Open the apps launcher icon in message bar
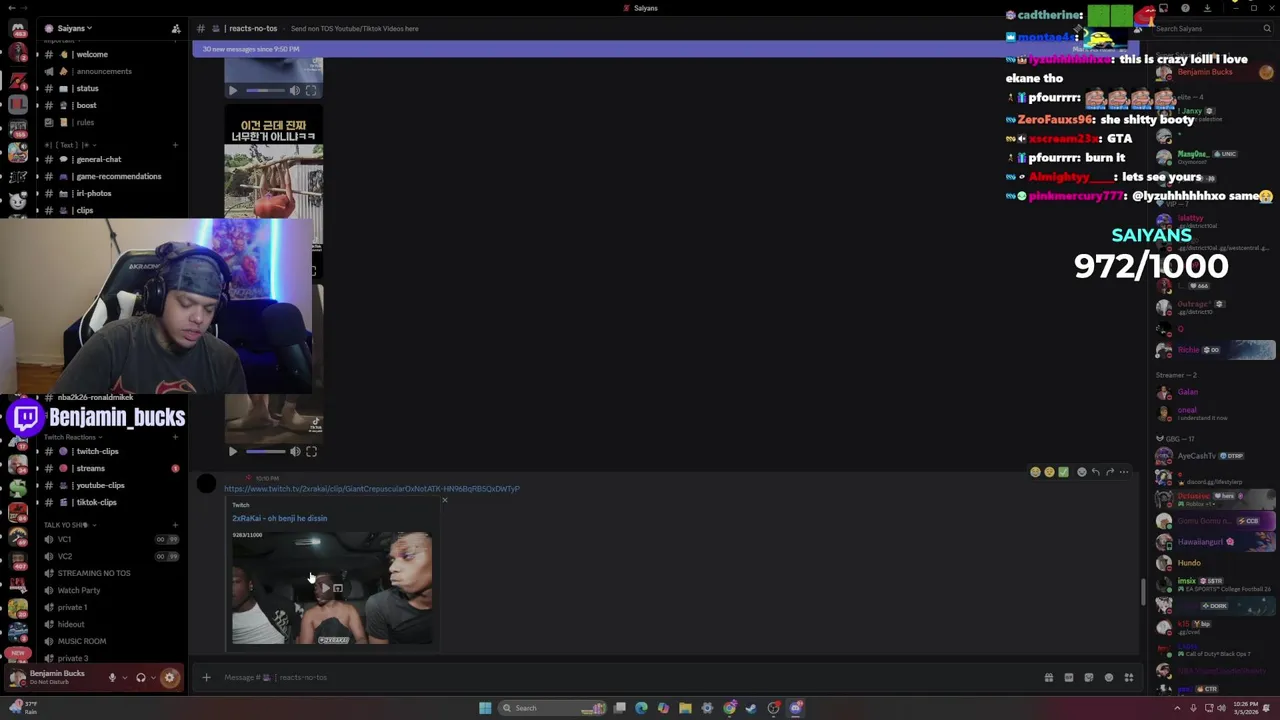Viewport: 1280px width, 720px height. [x=1129, y=678]
